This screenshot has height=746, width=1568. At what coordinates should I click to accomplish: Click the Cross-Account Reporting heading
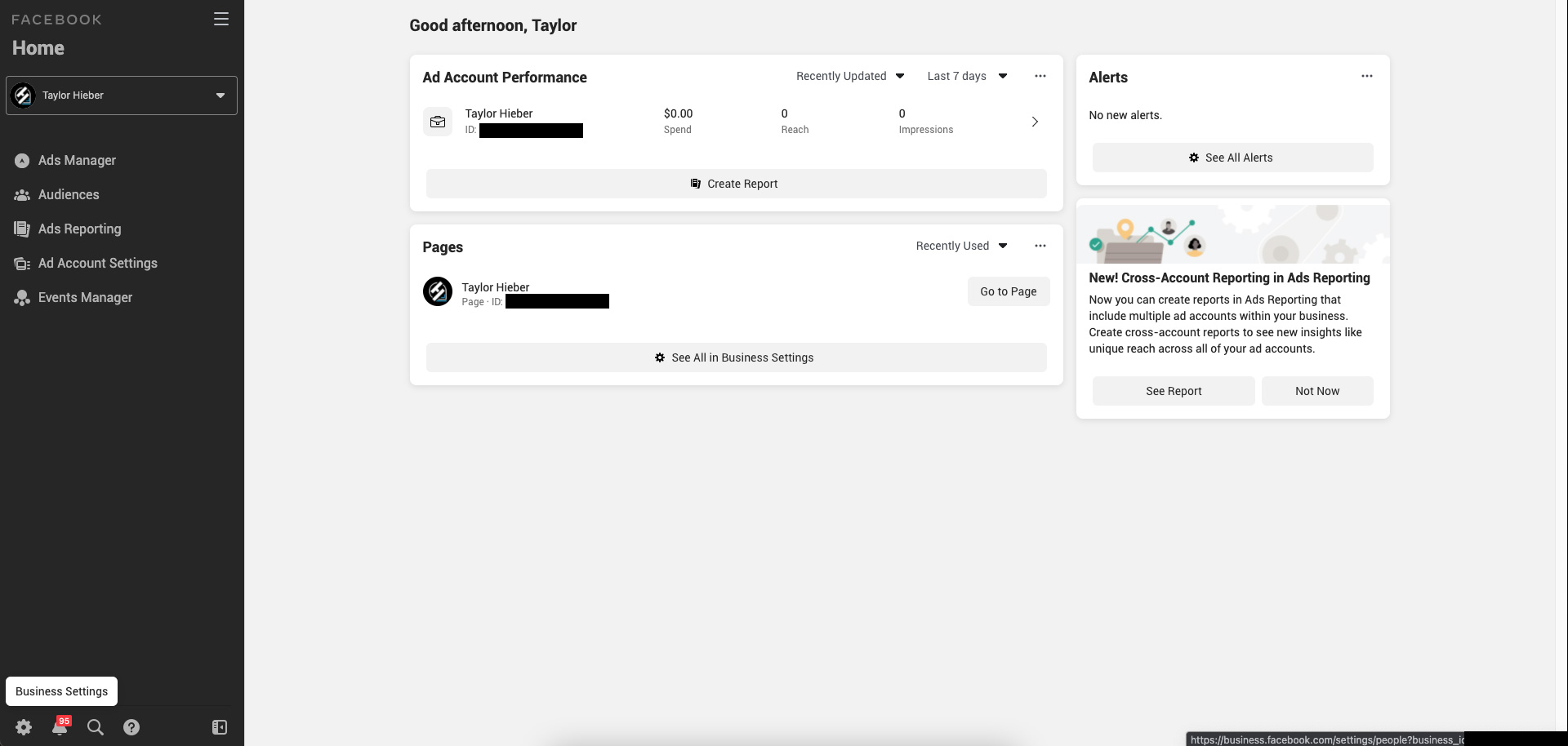coord(1229,278)
